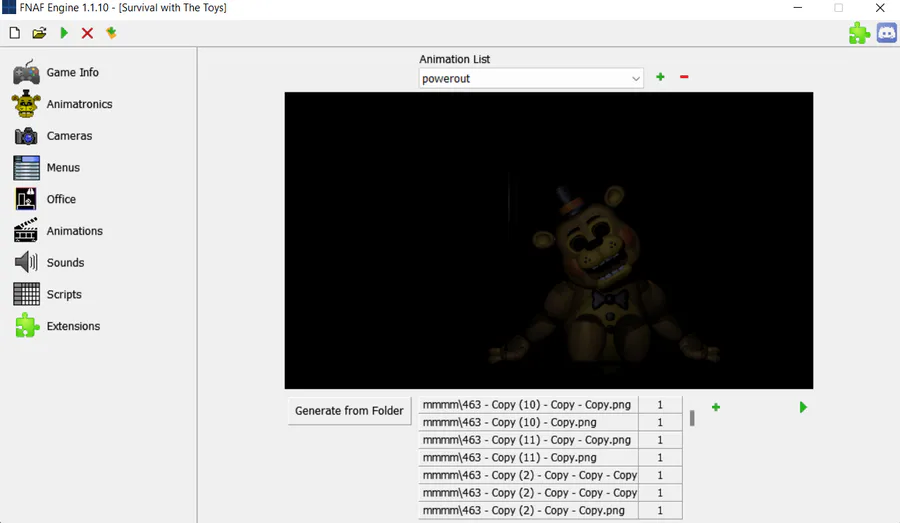
Task: Click the Sounds speaker icon
Action: coord(26,262)
